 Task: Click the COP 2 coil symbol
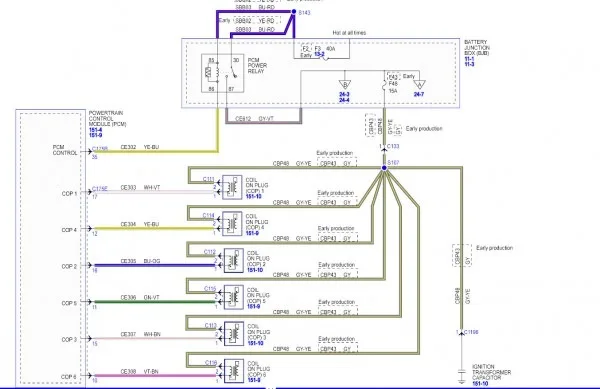point(233,260)
